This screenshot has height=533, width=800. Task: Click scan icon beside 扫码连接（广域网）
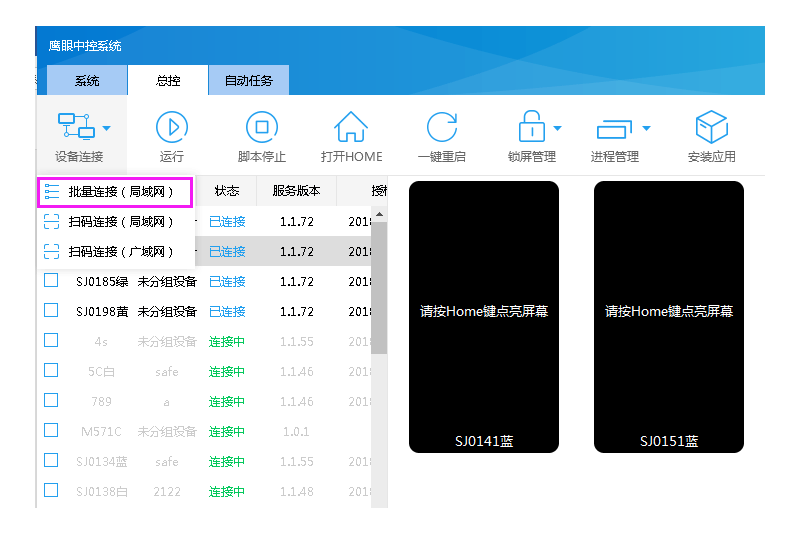(x=52, y=251)
